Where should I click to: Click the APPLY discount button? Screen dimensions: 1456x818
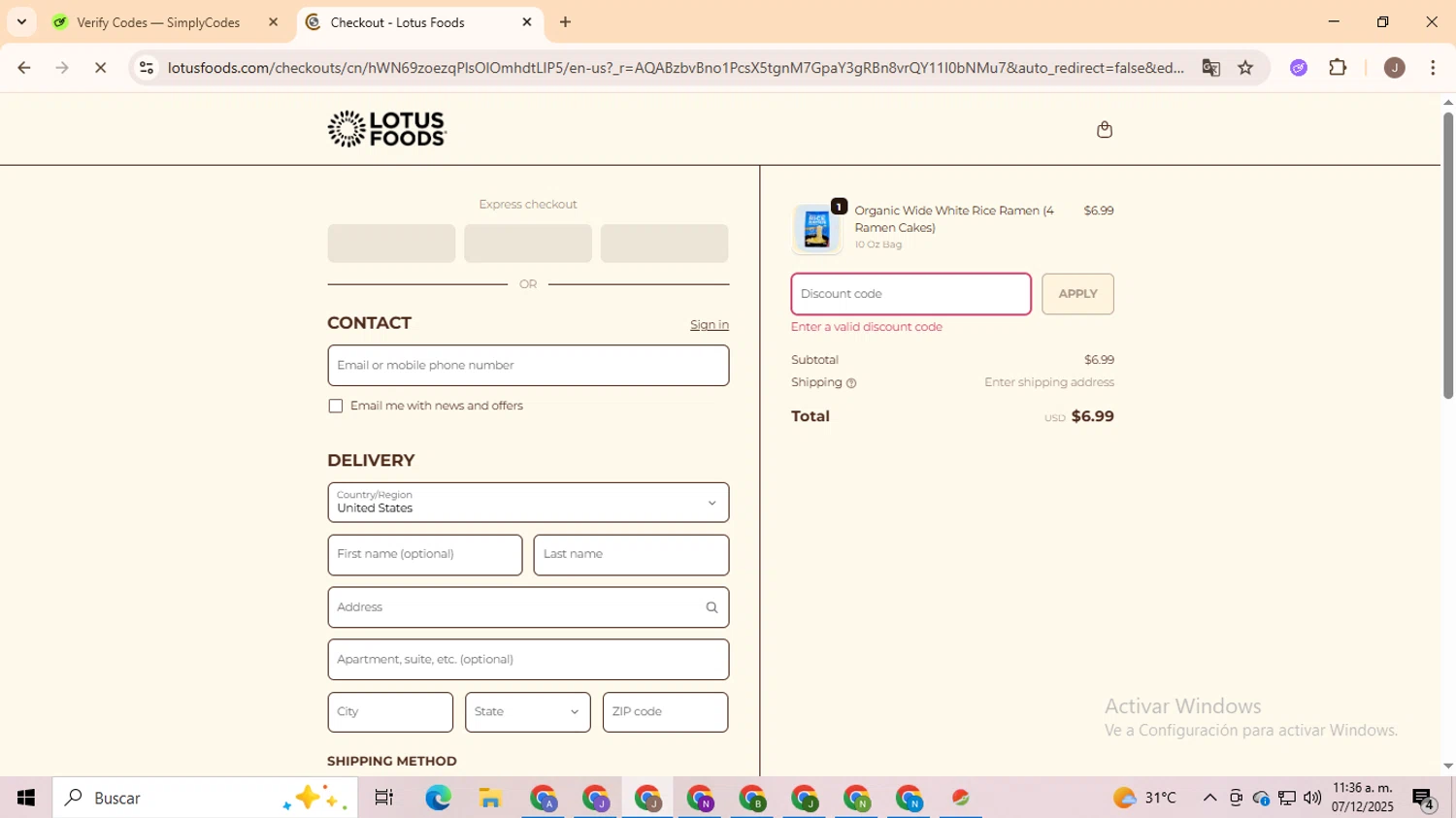pyautogui.click(x=1077, y=294)
